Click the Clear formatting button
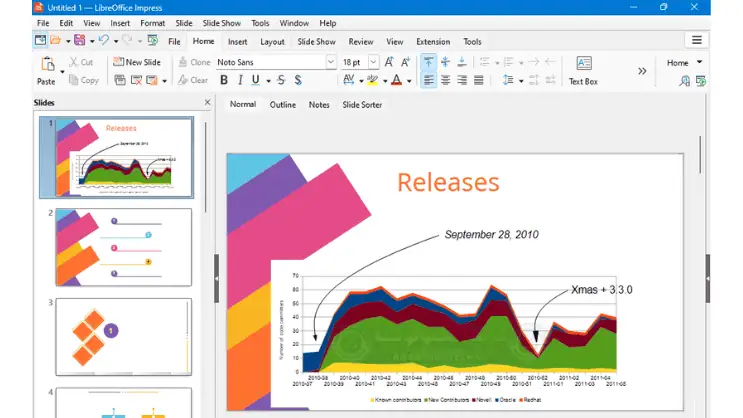This screenshot has width=743, height=418. (x=193, y=80)
